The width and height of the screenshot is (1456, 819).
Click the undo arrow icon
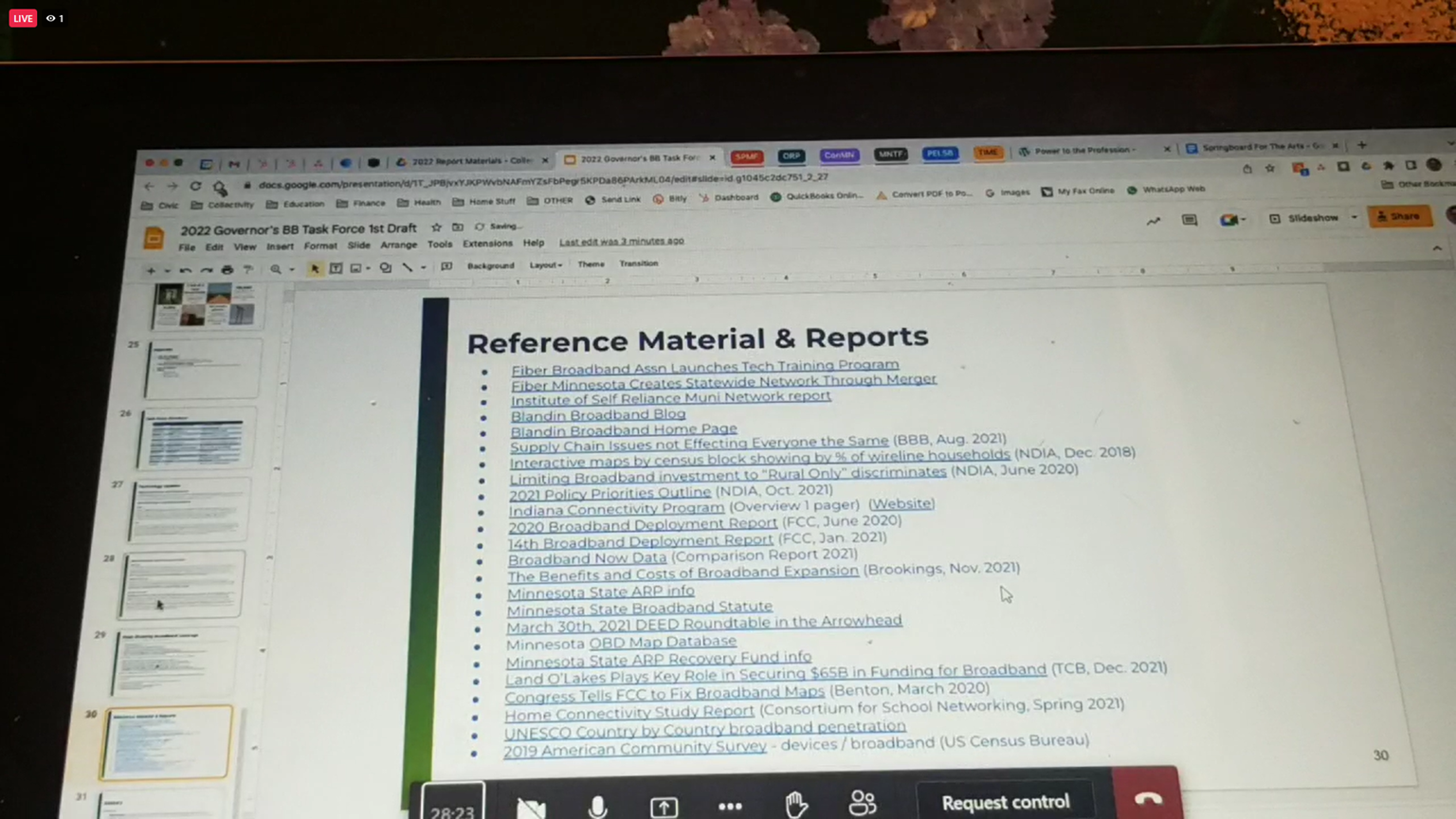tap(185, 270)
